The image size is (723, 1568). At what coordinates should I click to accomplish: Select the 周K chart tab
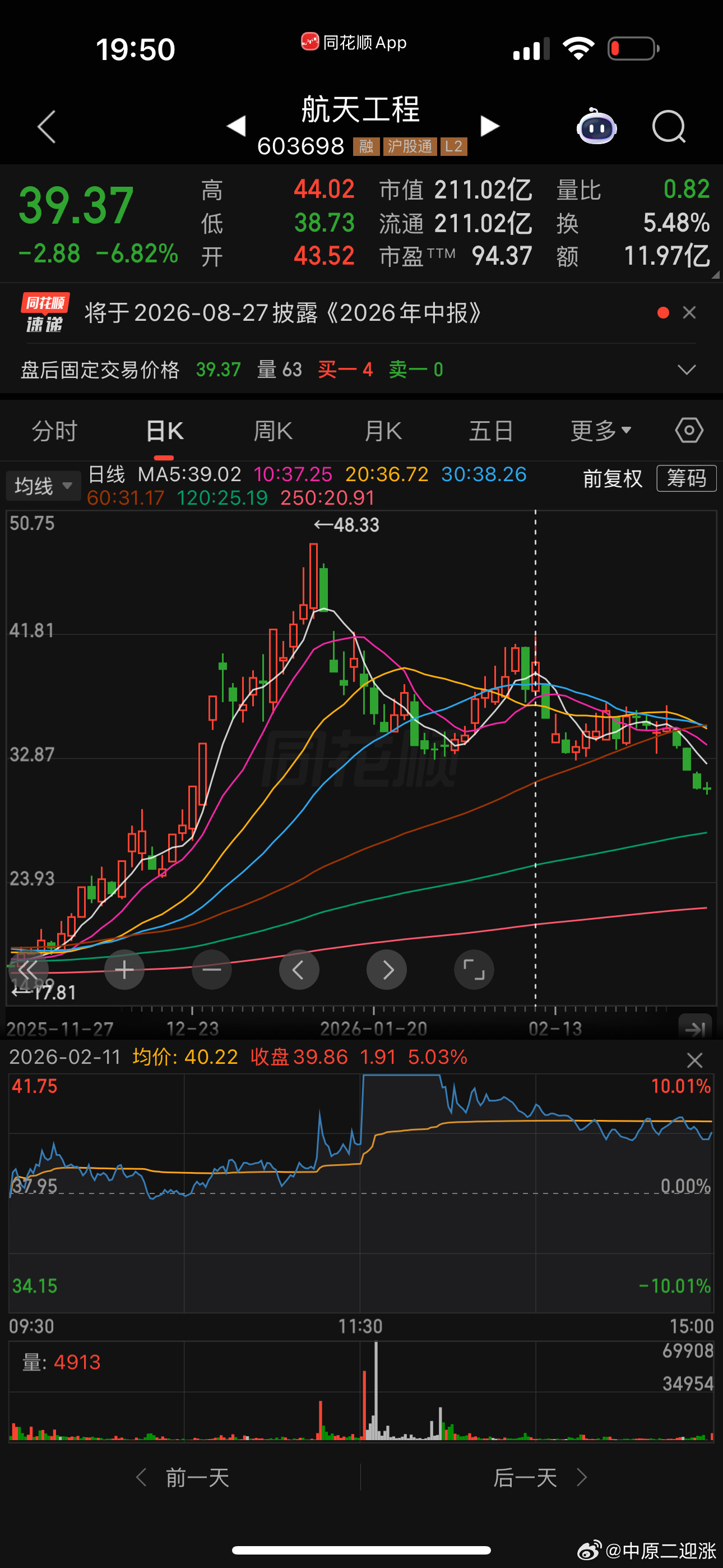(x=272, y=431)
